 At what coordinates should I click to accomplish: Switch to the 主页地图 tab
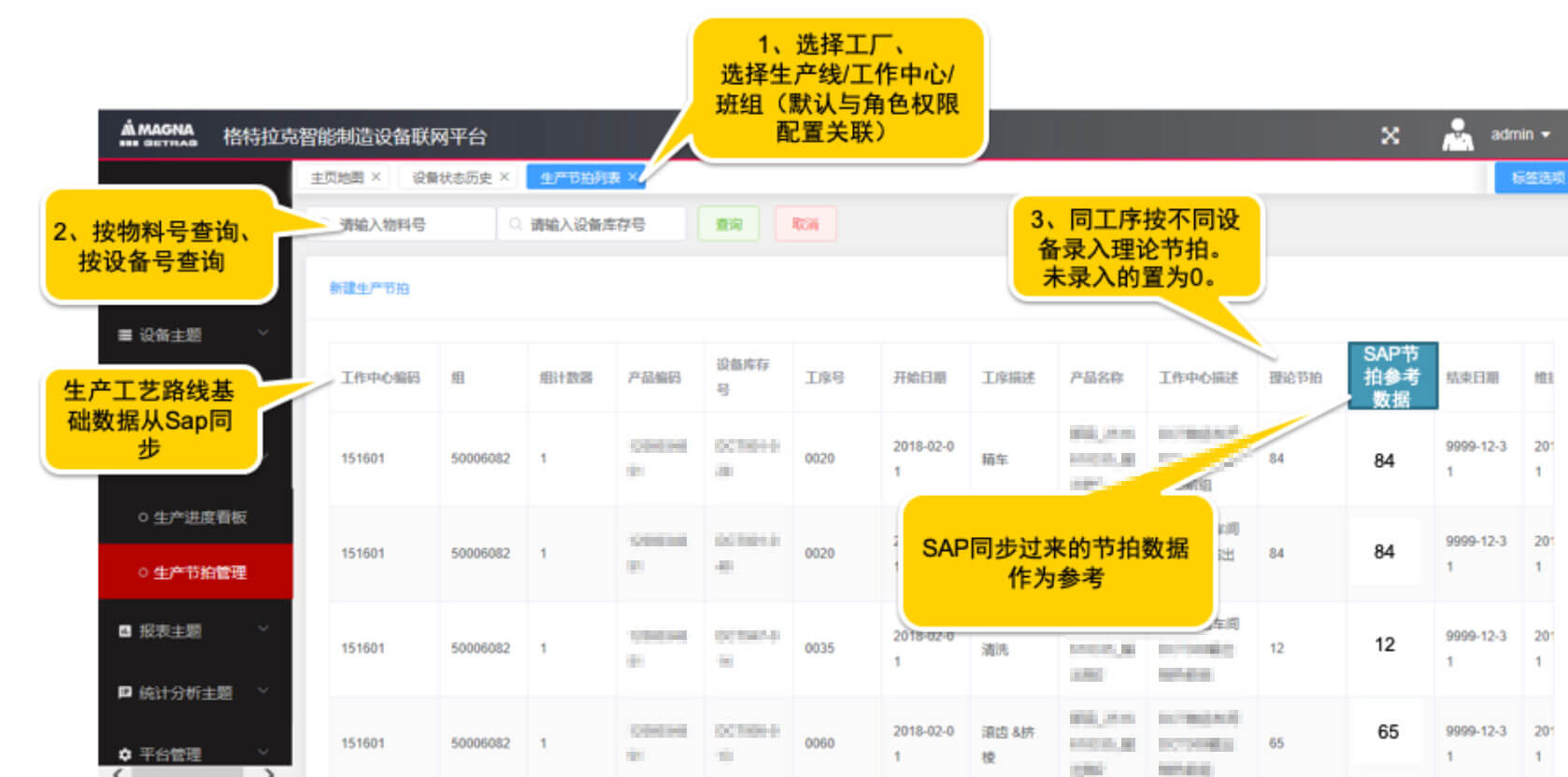[336, 177]
